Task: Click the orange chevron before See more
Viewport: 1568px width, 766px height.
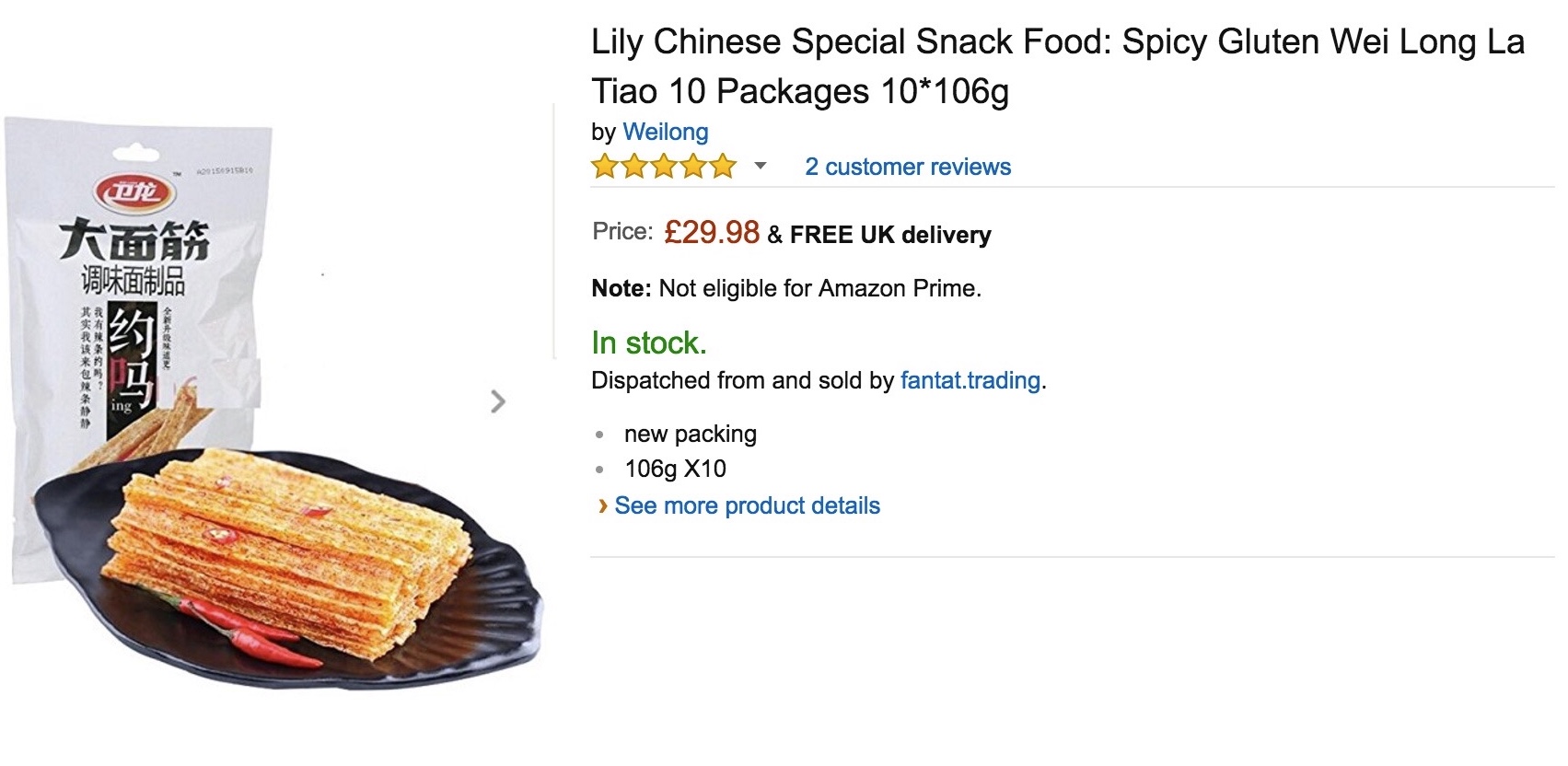Action: (602, 505)
